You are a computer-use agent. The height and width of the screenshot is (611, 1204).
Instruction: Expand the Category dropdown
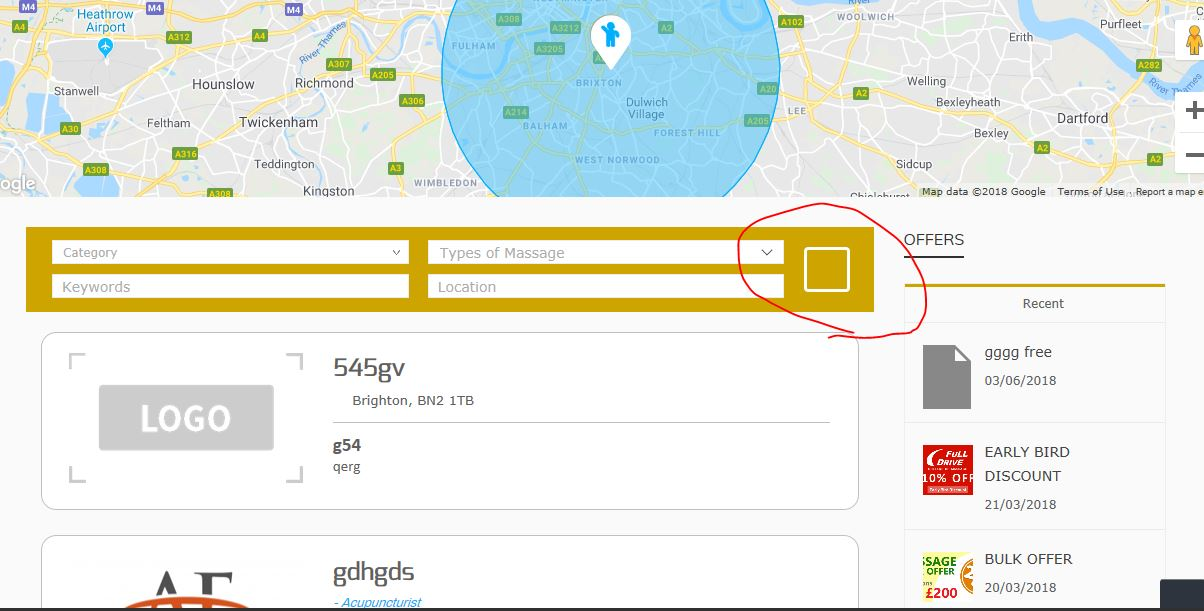pyautogui.click(x=230, y=252)
